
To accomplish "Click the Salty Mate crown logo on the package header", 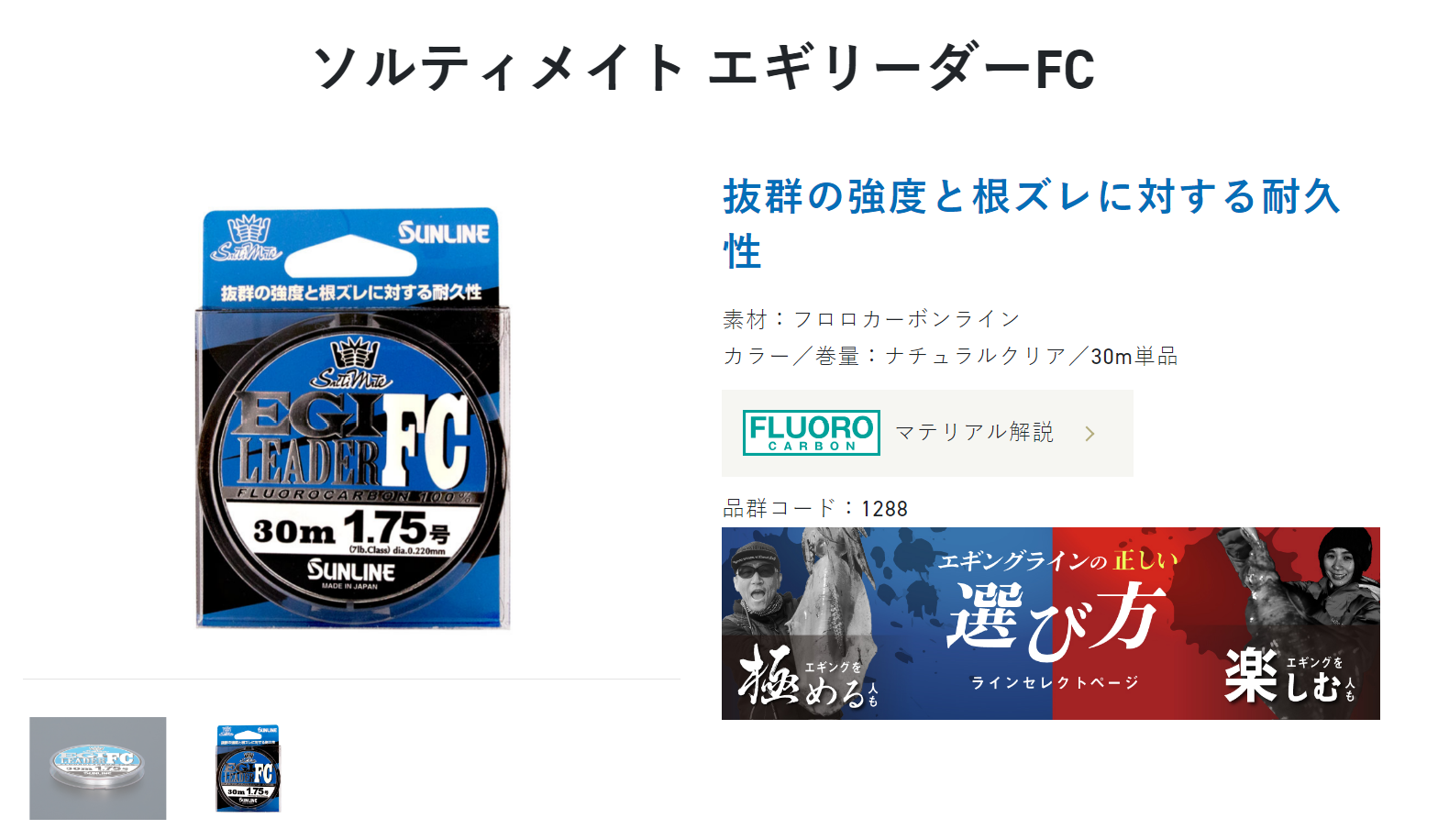I will (x=247, y=238).
